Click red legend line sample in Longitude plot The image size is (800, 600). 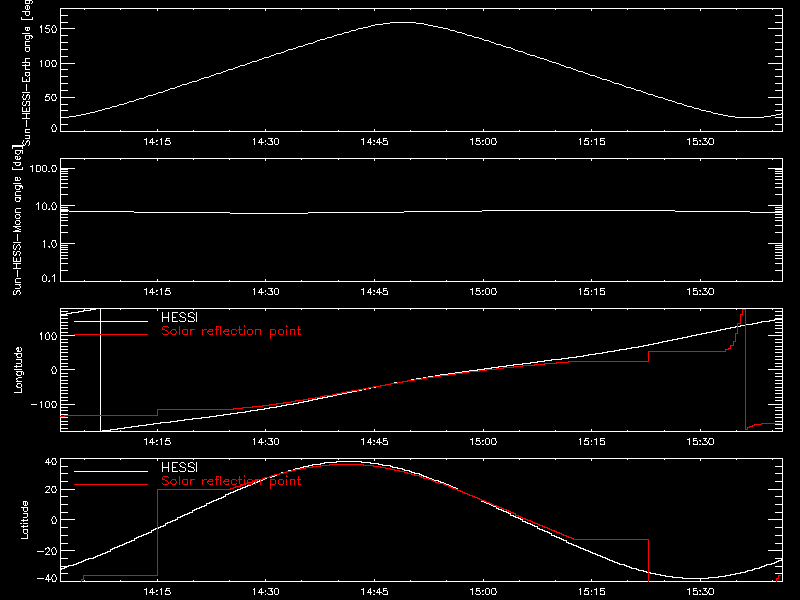111,334
